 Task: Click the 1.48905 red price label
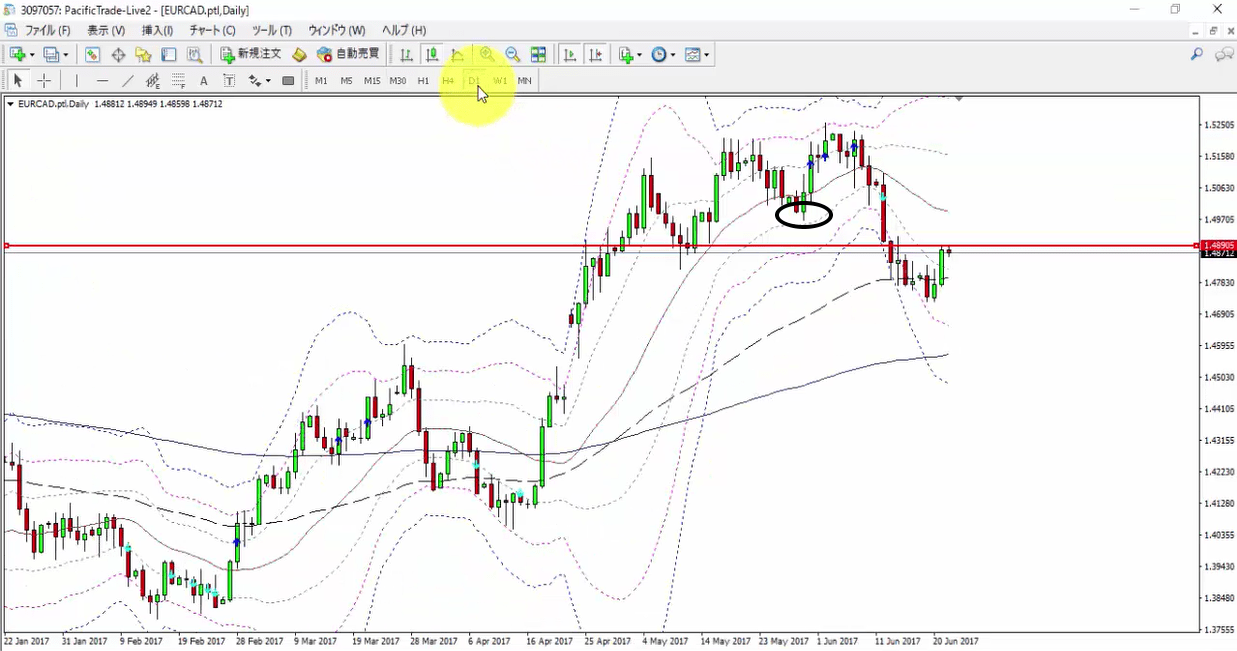point(1219,245)
